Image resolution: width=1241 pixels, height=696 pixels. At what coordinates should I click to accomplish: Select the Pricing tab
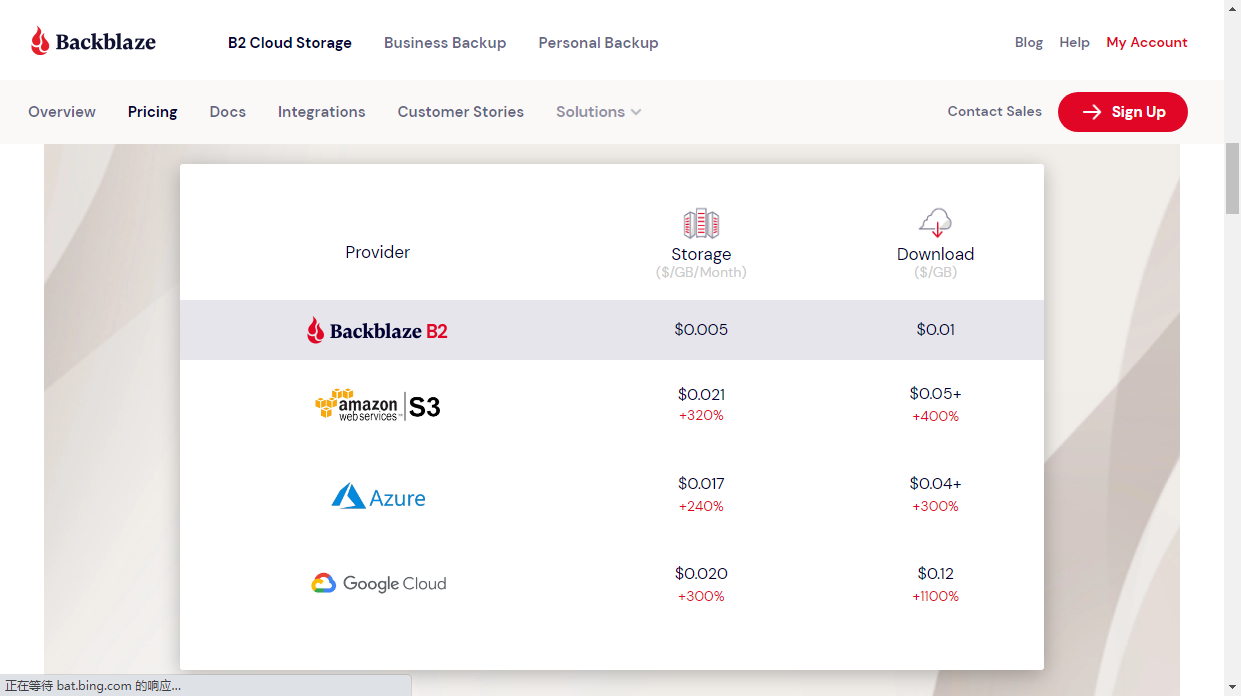point(152,112)
